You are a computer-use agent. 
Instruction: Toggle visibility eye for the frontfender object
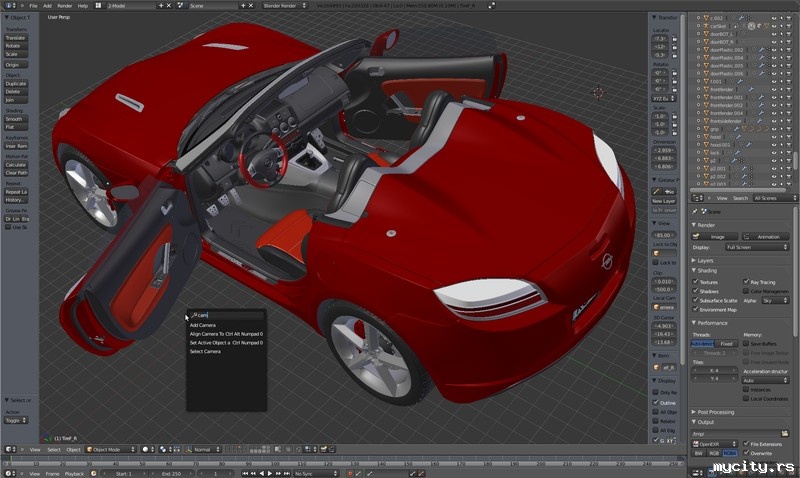[x=774, y=89]
